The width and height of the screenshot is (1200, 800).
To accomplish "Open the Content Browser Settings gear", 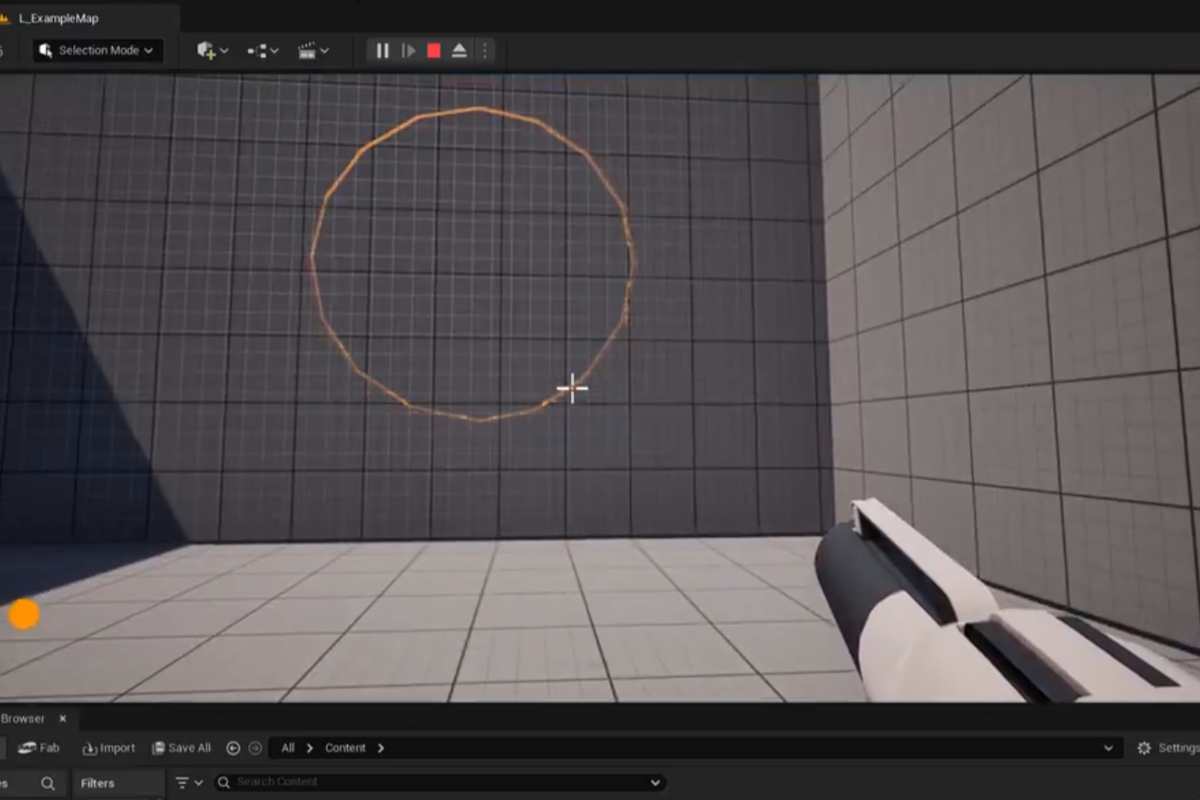I will [x=1143, y=747].
